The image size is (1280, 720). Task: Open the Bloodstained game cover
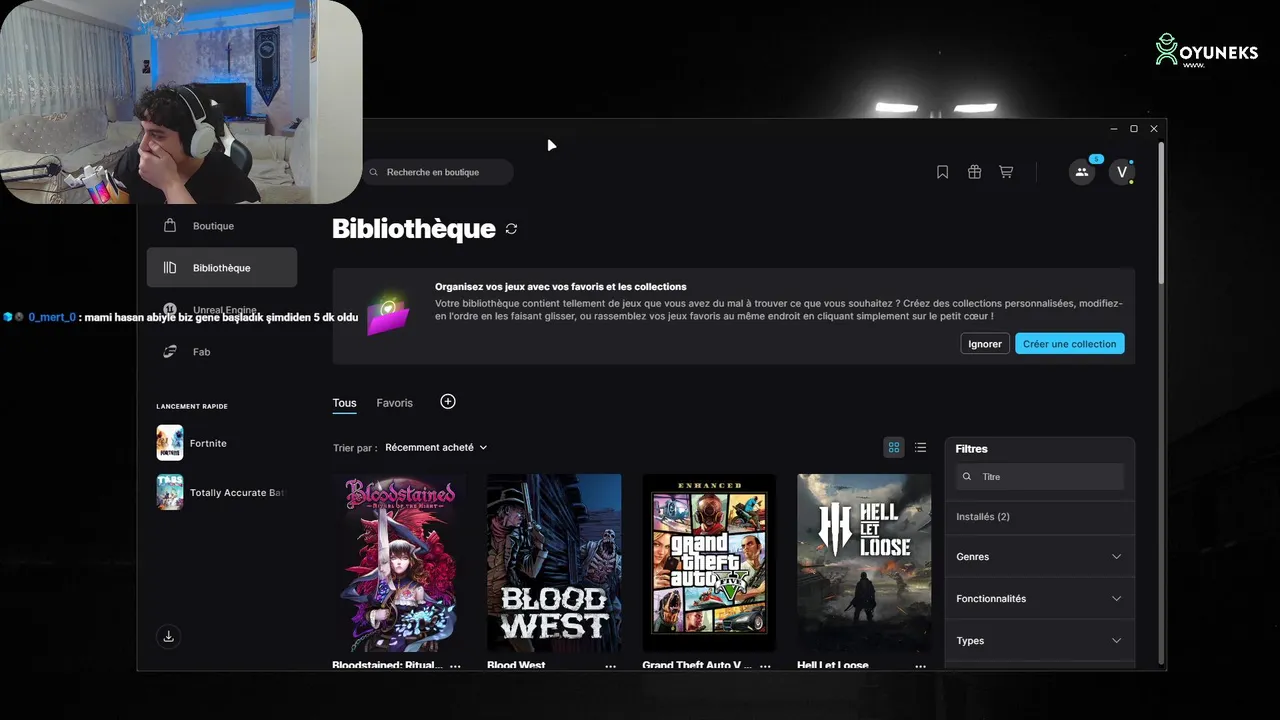point(399,563)
